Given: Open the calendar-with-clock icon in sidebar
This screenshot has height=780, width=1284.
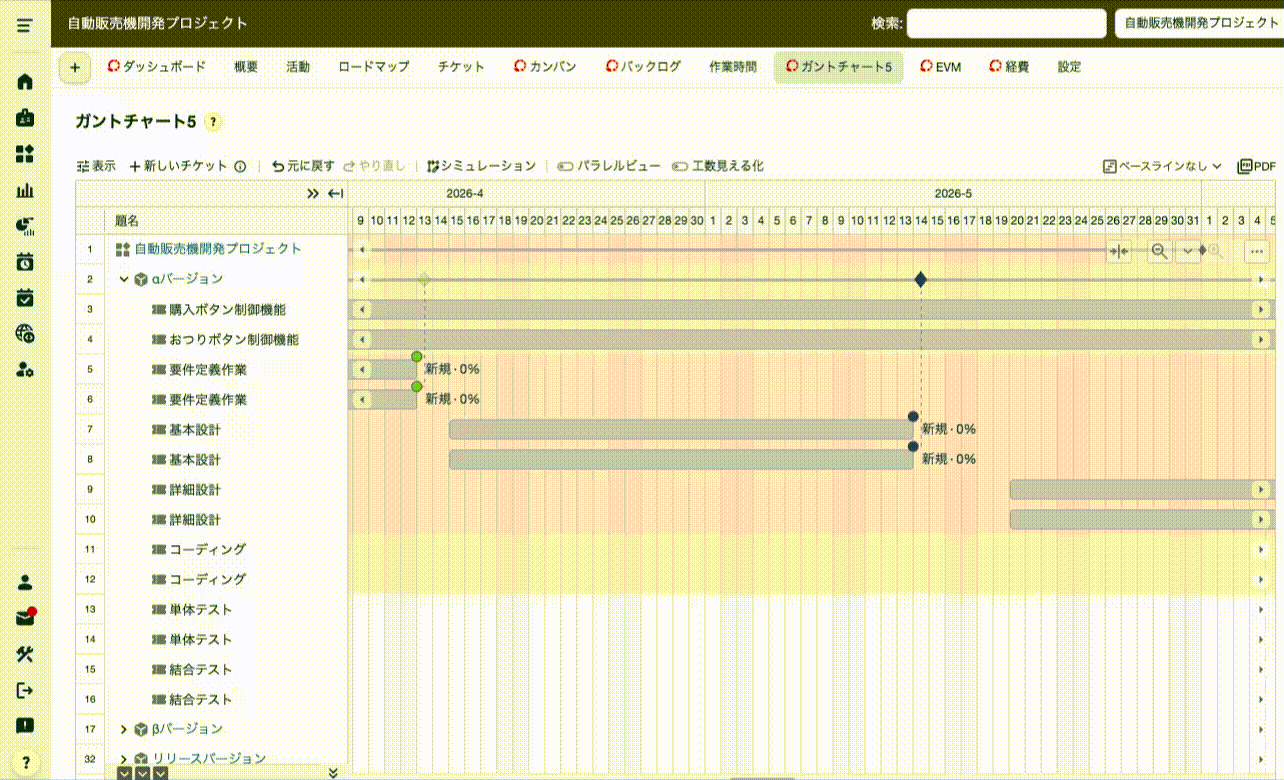Looking at the screenshot, I should click(25, 262).
